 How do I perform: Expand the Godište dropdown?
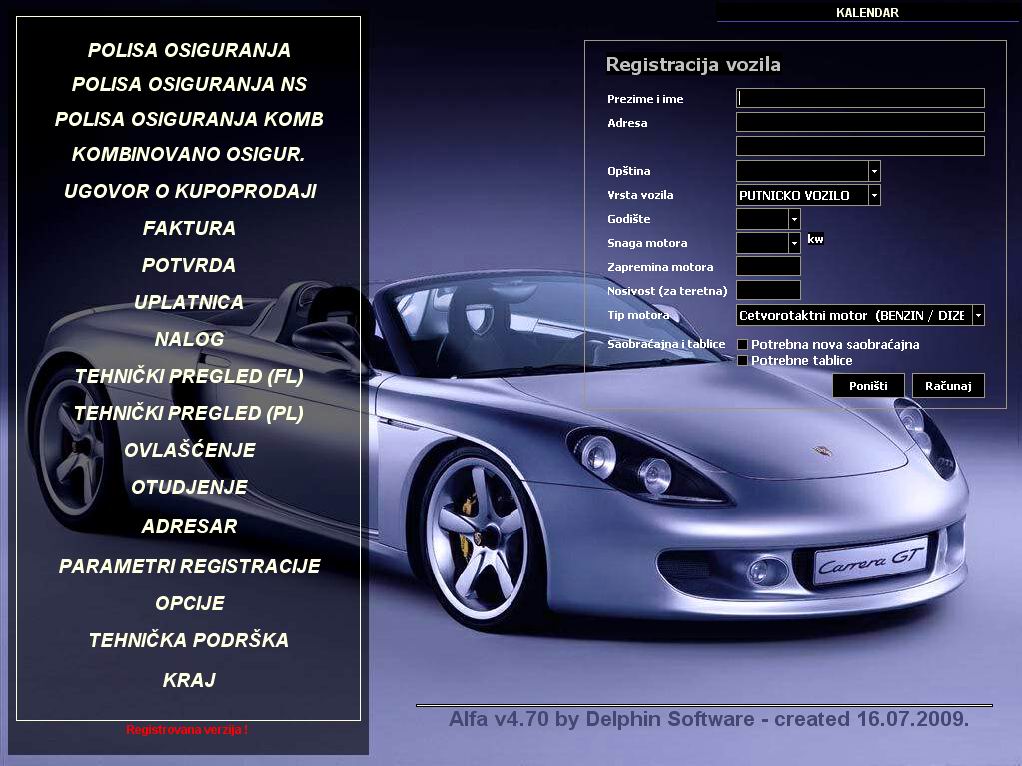click(x=794, y=219)
